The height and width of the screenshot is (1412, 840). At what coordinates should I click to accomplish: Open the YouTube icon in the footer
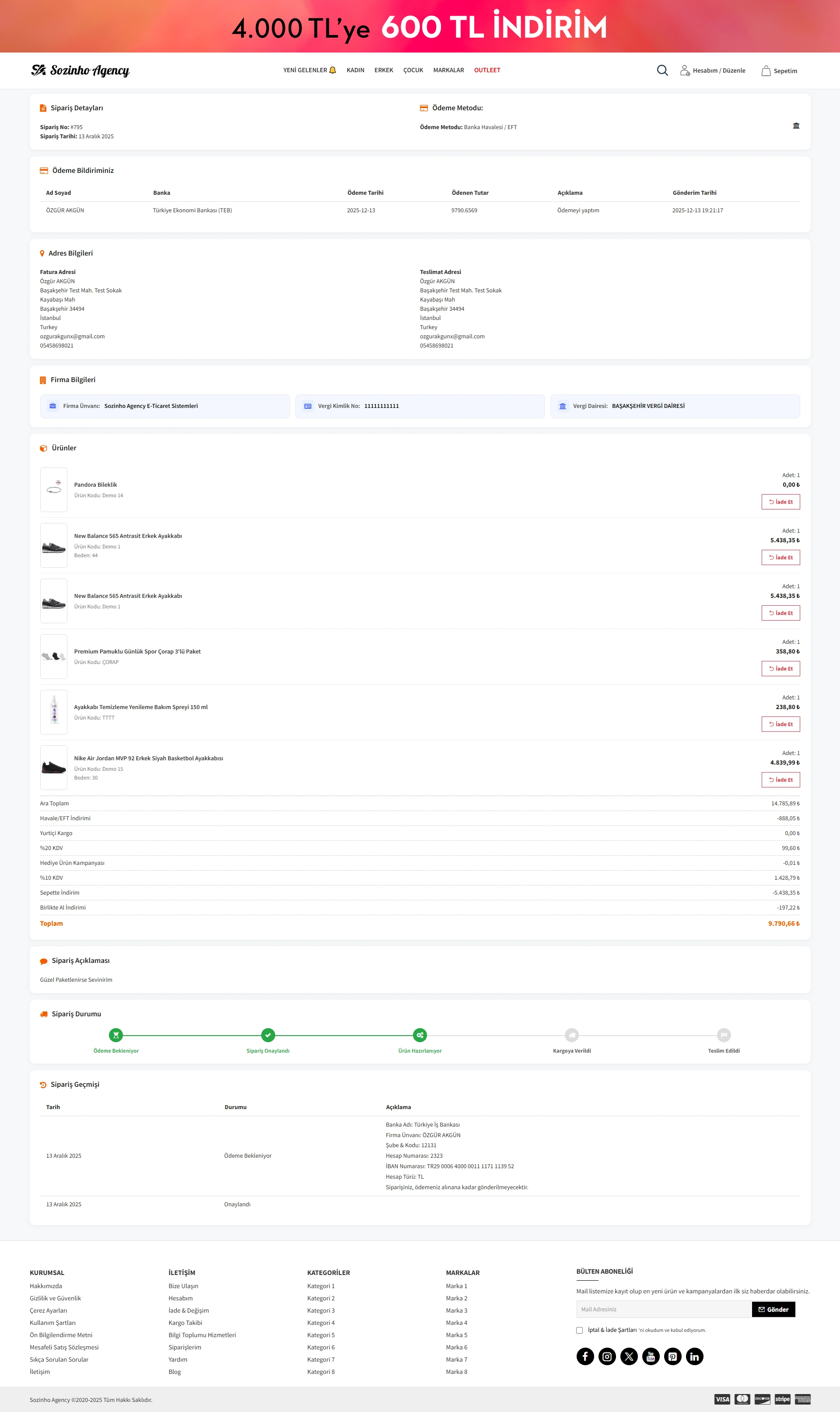(651, 1356)
